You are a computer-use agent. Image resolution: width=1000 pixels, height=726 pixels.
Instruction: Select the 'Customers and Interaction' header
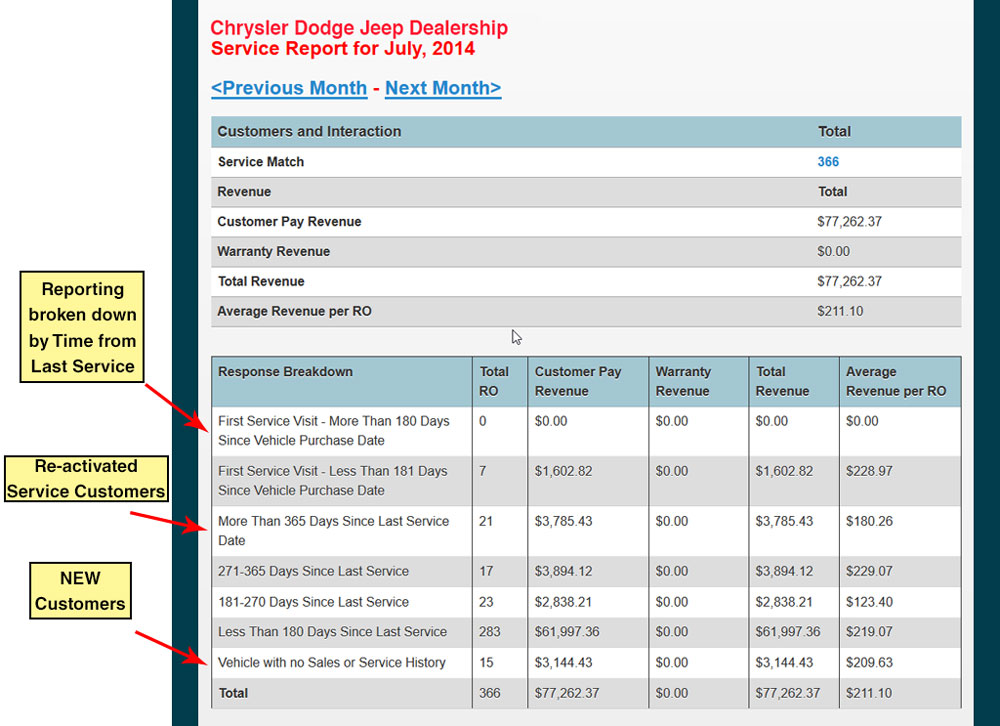click(309, 131)
